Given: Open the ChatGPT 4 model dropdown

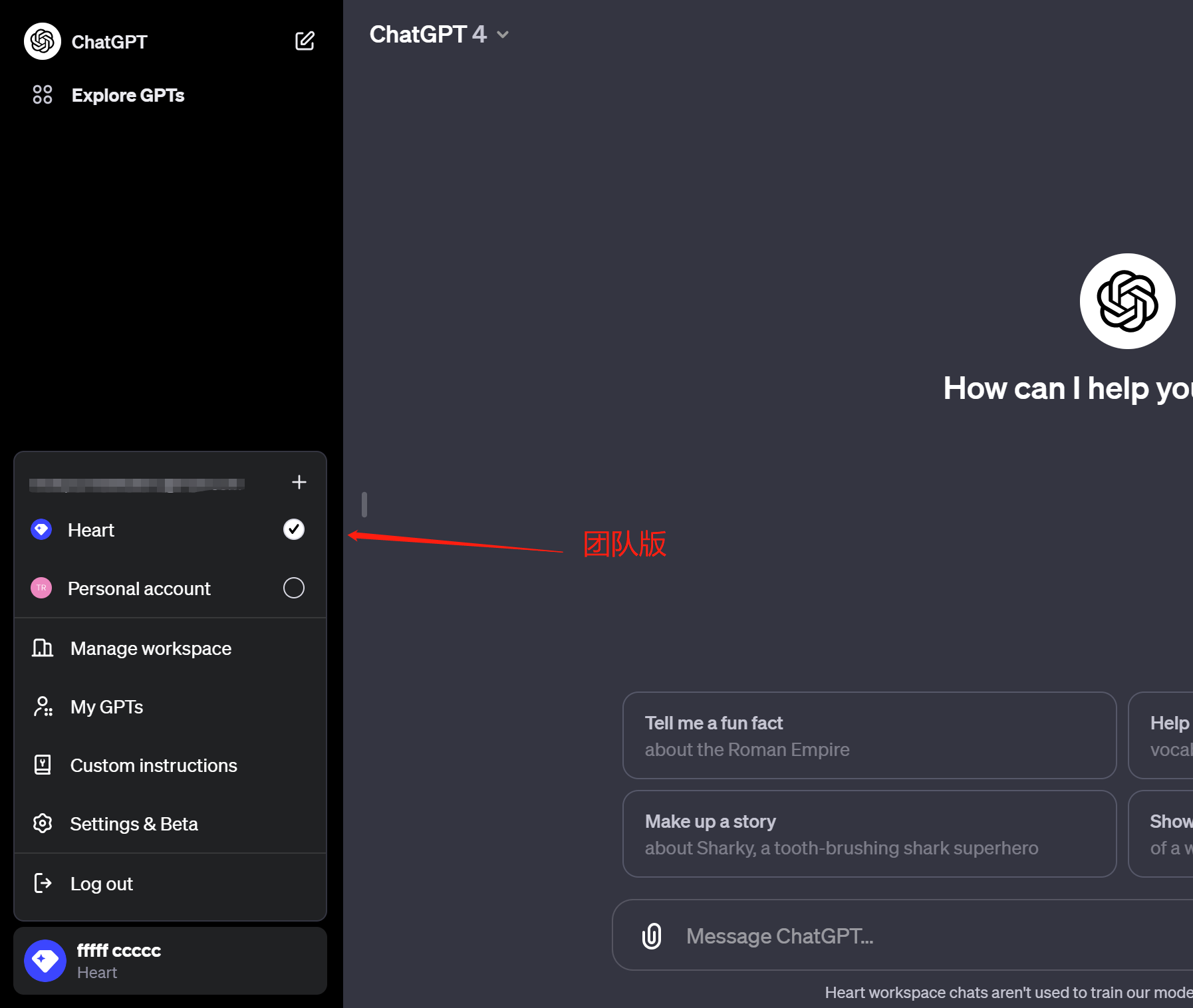Looking at the screenshot, I should coord(439,35).
